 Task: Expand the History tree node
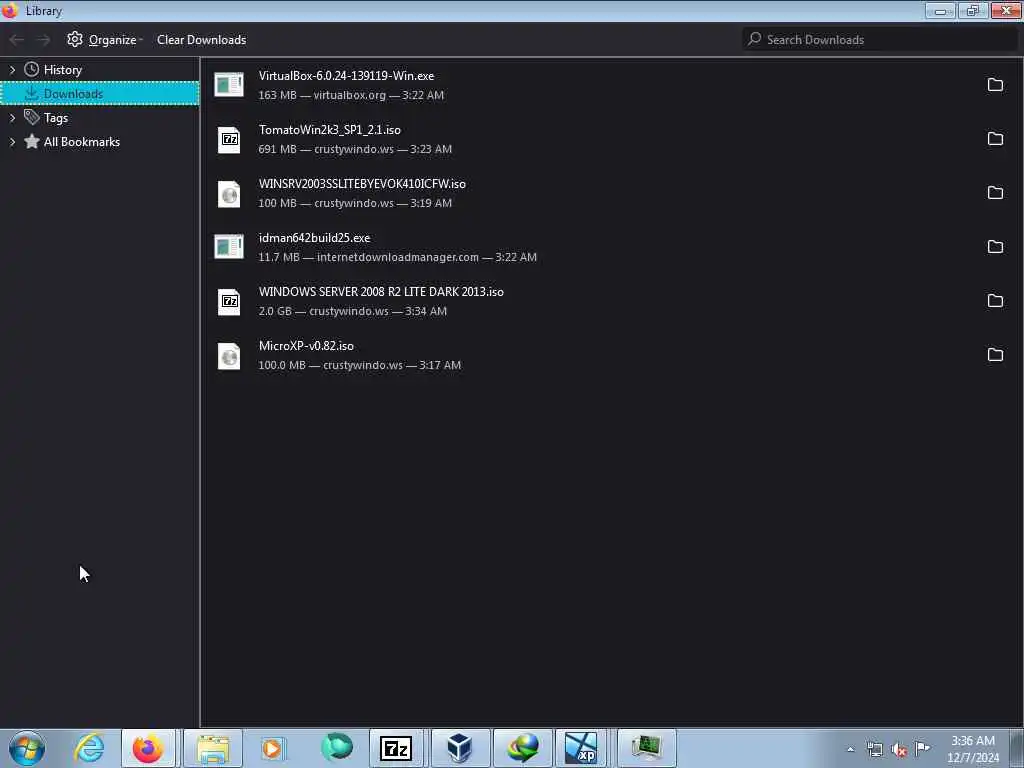[12, 69]
